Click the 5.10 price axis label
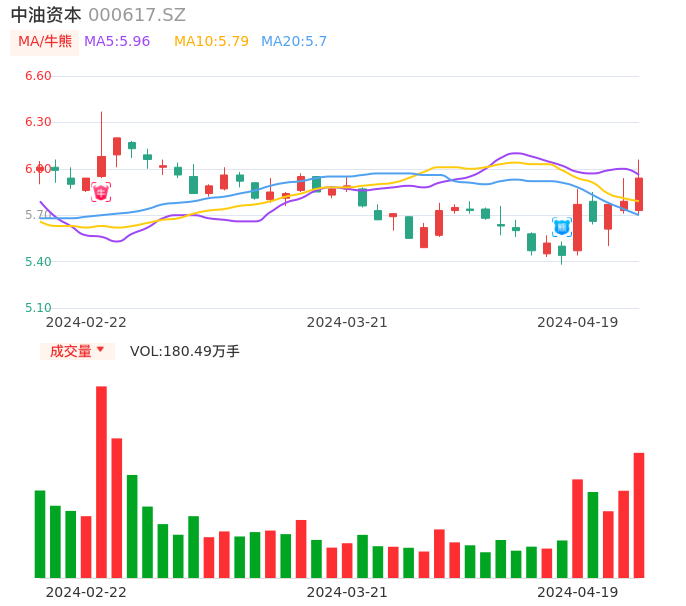Viewport: 686px width, 606px height. click(37, 308)
